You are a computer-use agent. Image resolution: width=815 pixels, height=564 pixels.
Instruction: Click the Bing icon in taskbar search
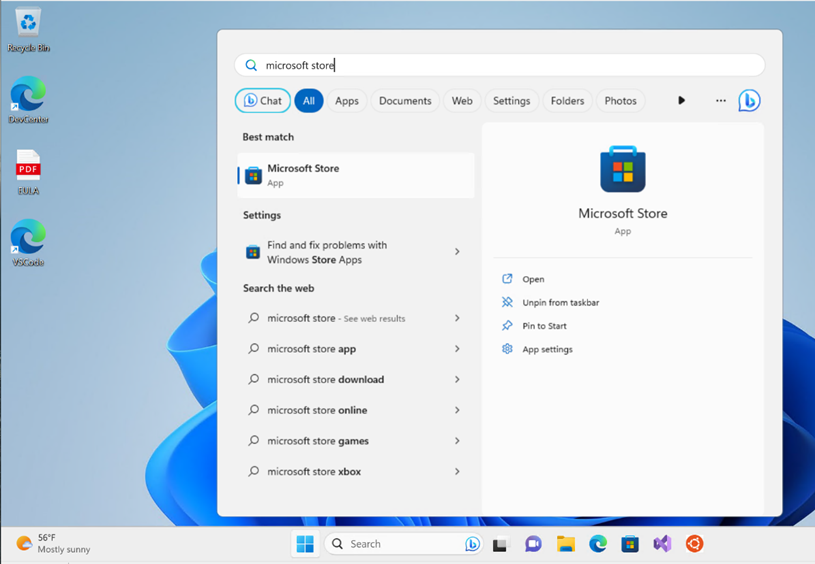pyautogui.click(x=472, y=544)
